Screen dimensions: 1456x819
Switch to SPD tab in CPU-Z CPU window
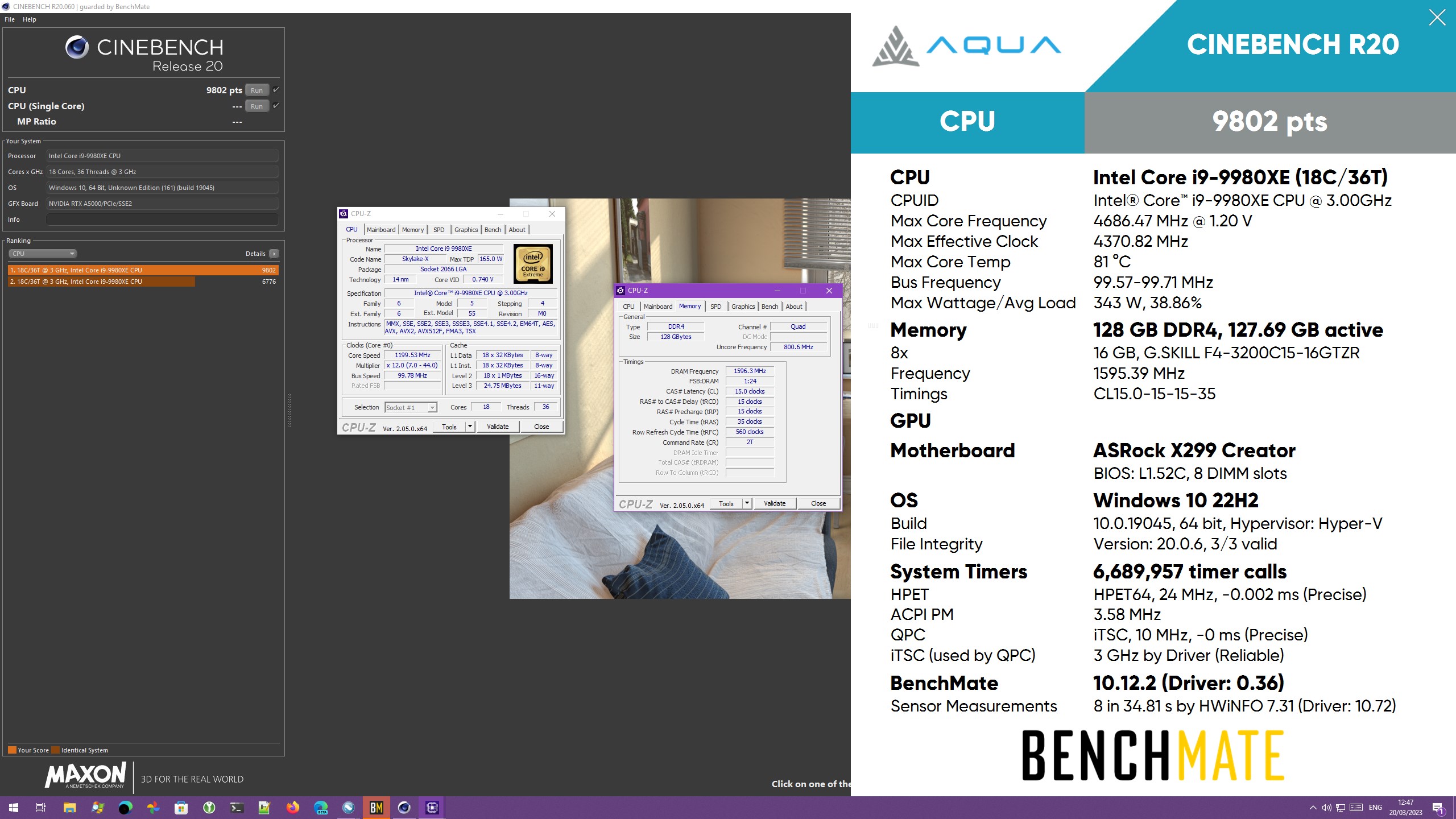point(439,230)
